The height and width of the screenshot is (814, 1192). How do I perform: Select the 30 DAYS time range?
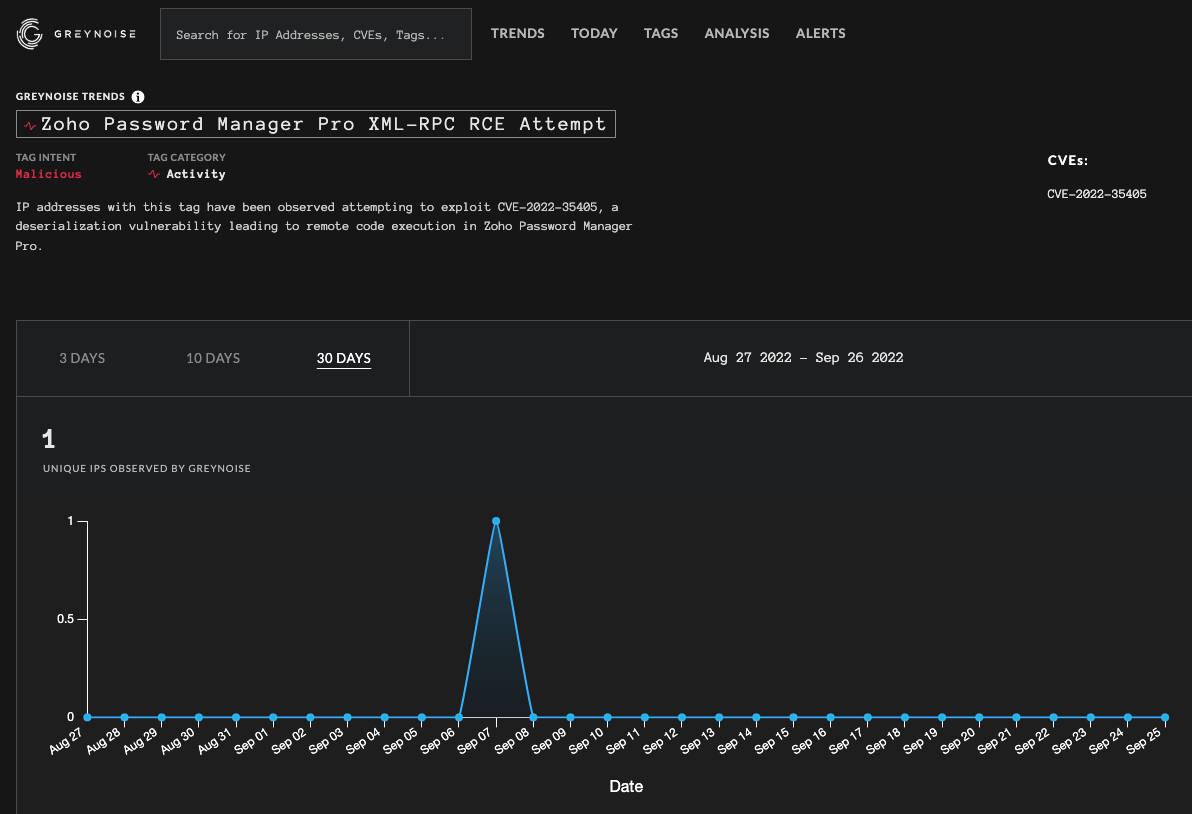(x=343, y=357)
